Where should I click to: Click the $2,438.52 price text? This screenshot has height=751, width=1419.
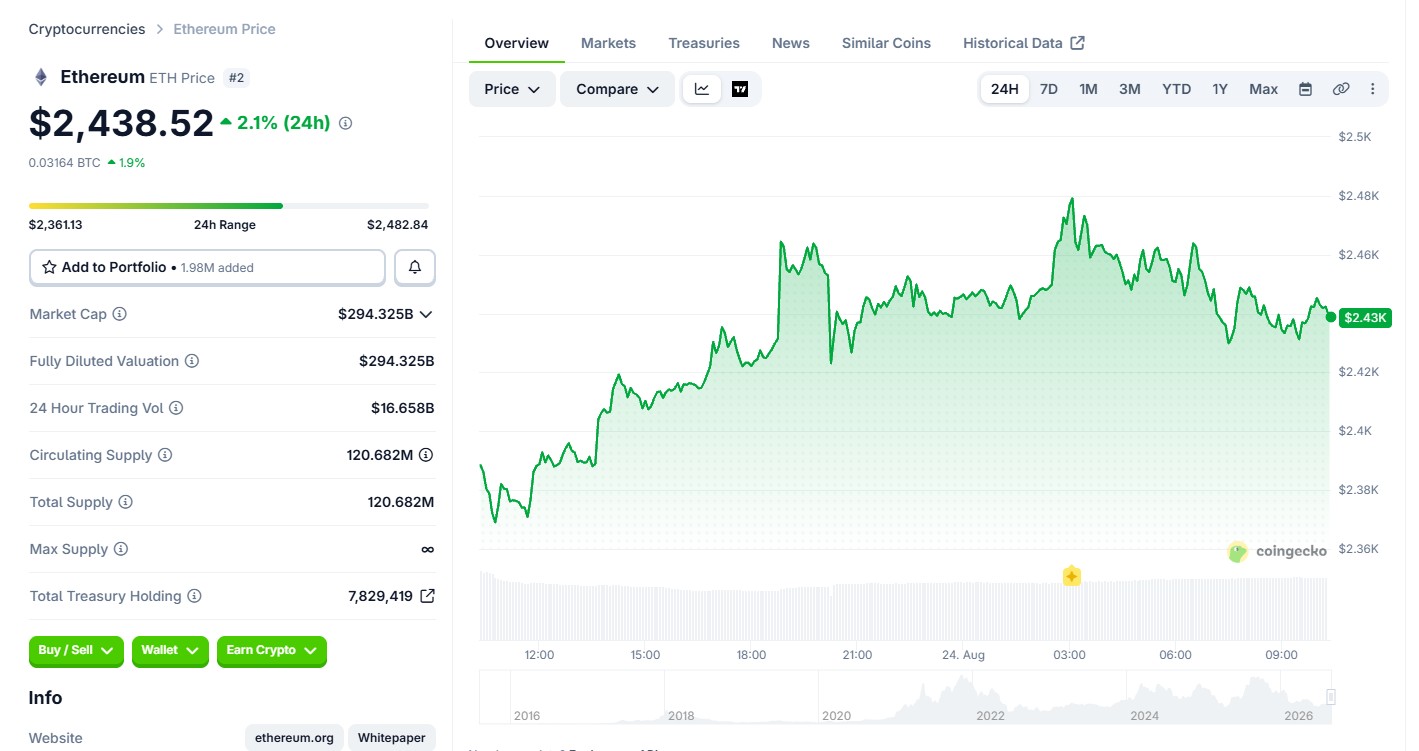[121, 123]
